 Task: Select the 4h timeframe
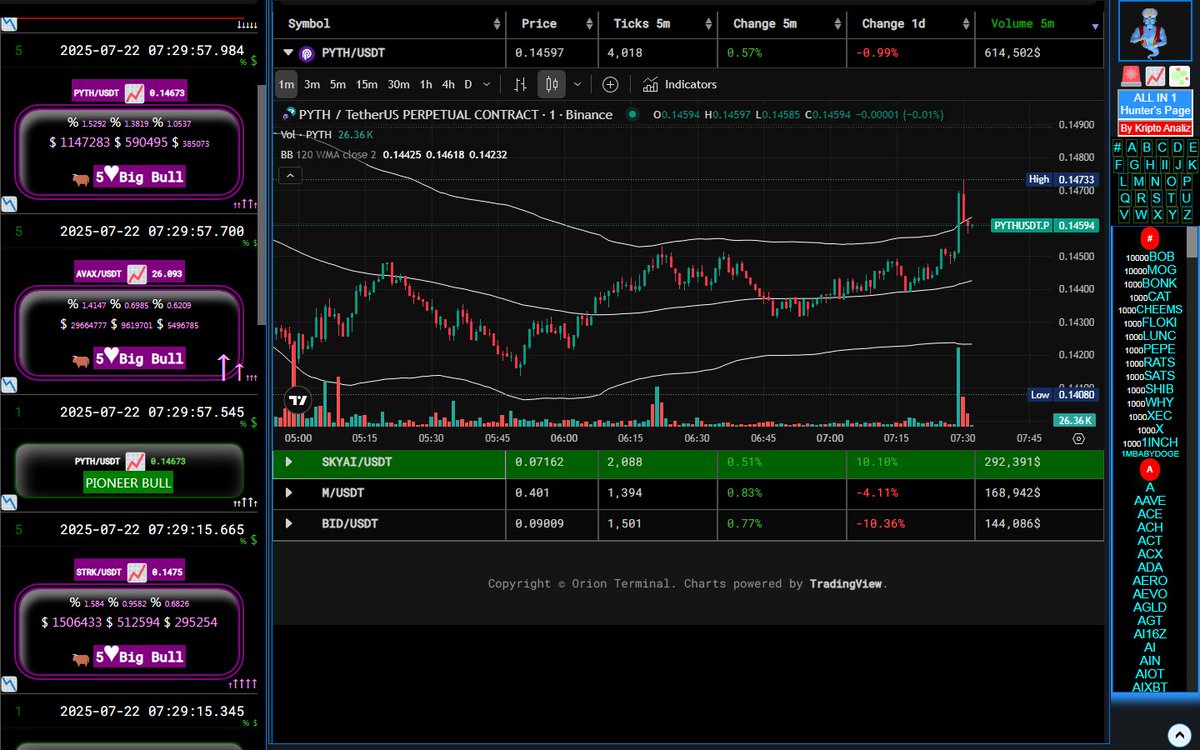pyautogui.click(x=448, y=85)
